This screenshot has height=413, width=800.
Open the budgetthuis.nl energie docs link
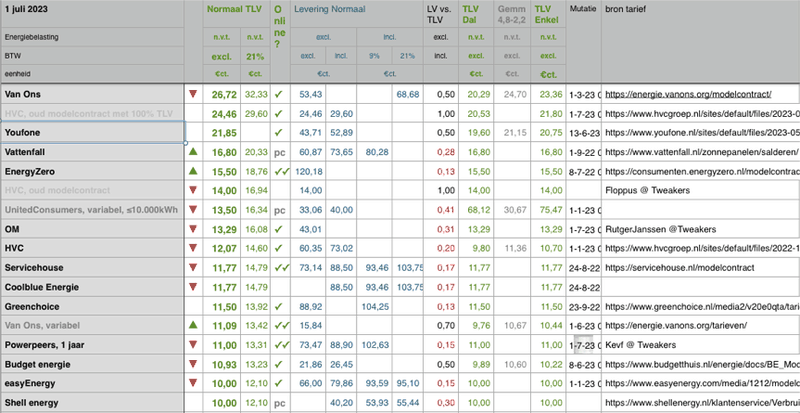(702, 365)
